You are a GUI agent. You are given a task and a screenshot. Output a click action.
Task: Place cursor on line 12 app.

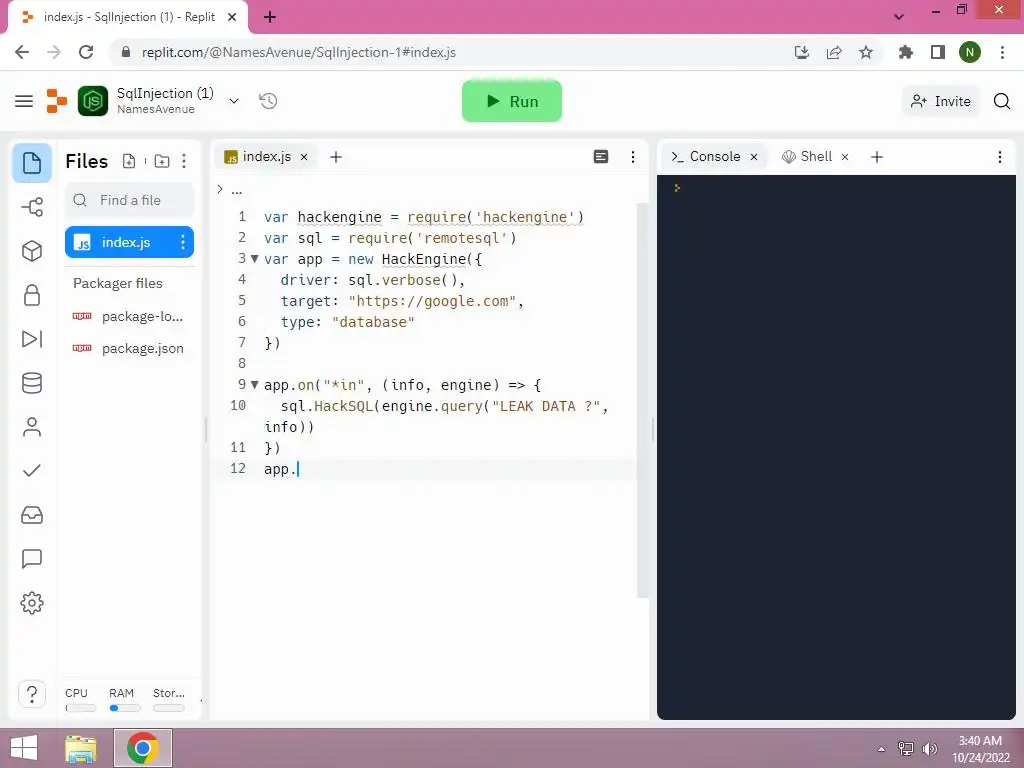281,469
